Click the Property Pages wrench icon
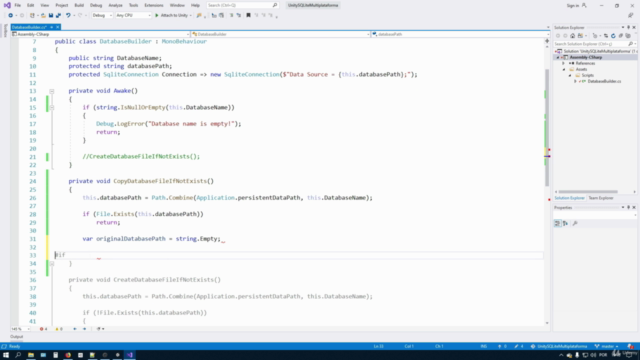The width and height of the screenshot is (640, 360). pos(575,223)
